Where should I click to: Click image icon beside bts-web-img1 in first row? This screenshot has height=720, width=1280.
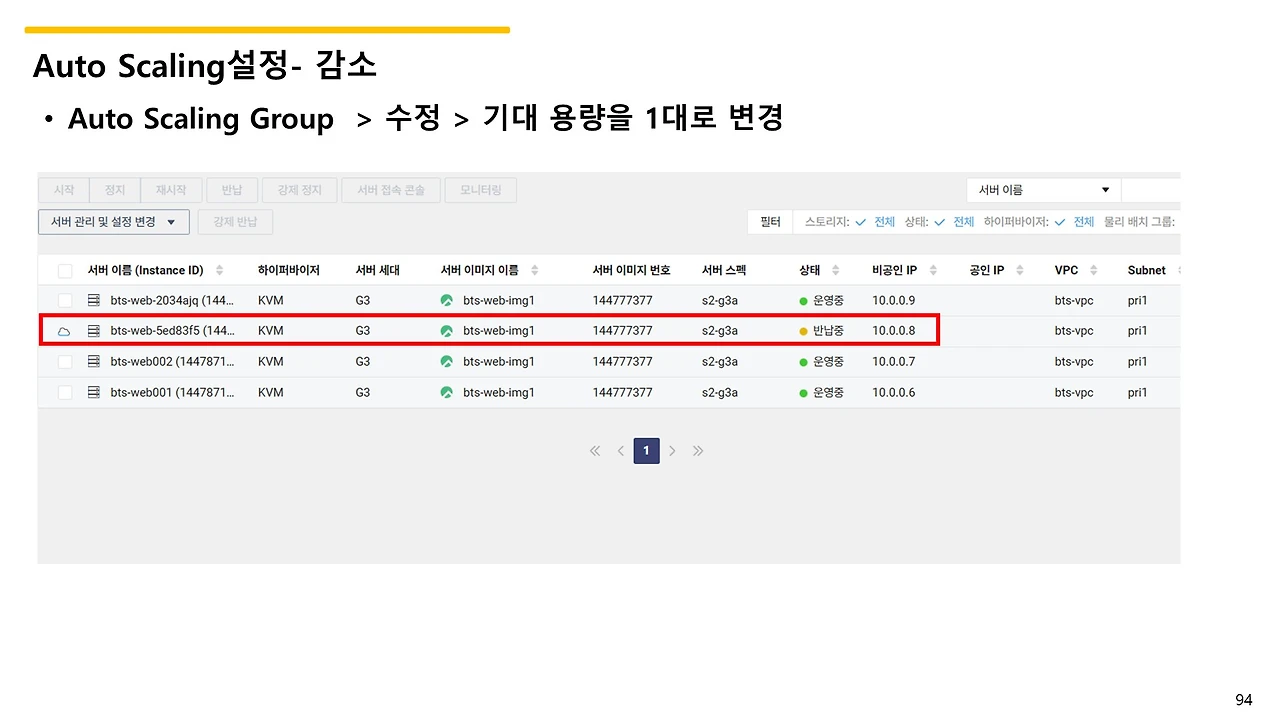446,300
